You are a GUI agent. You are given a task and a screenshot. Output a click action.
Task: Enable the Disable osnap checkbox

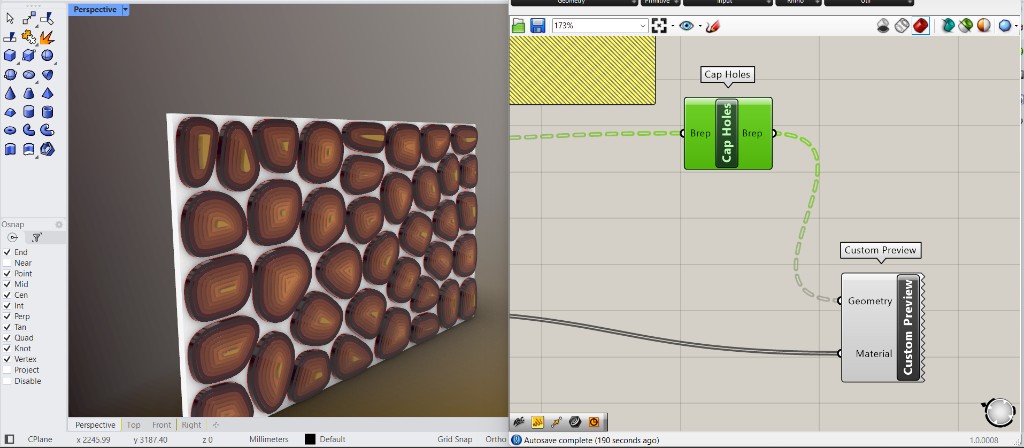tap(7, 381)
